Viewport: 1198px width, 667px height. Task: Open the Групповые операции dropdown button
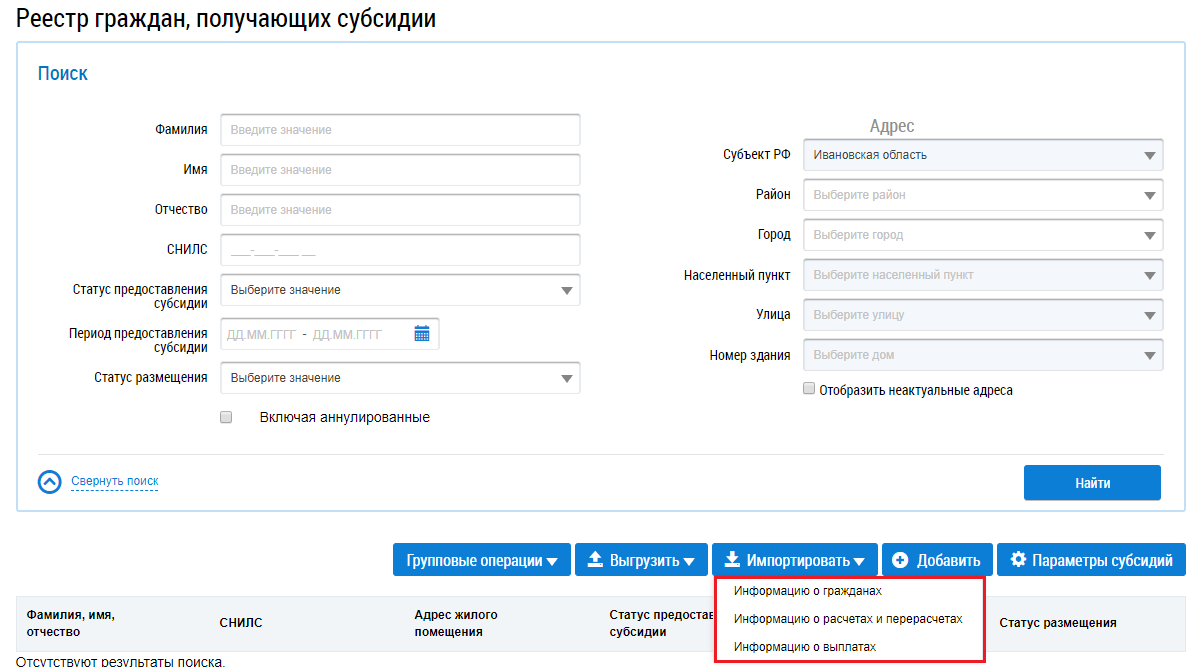(481, 560)
